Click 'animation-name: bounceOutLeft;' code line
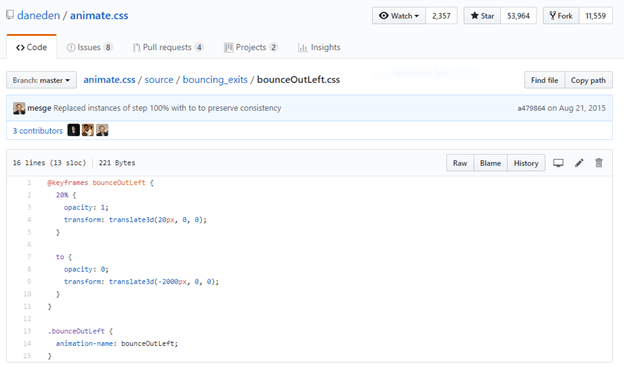The width and height of the screenshot is (624, 370). (117, 343)
